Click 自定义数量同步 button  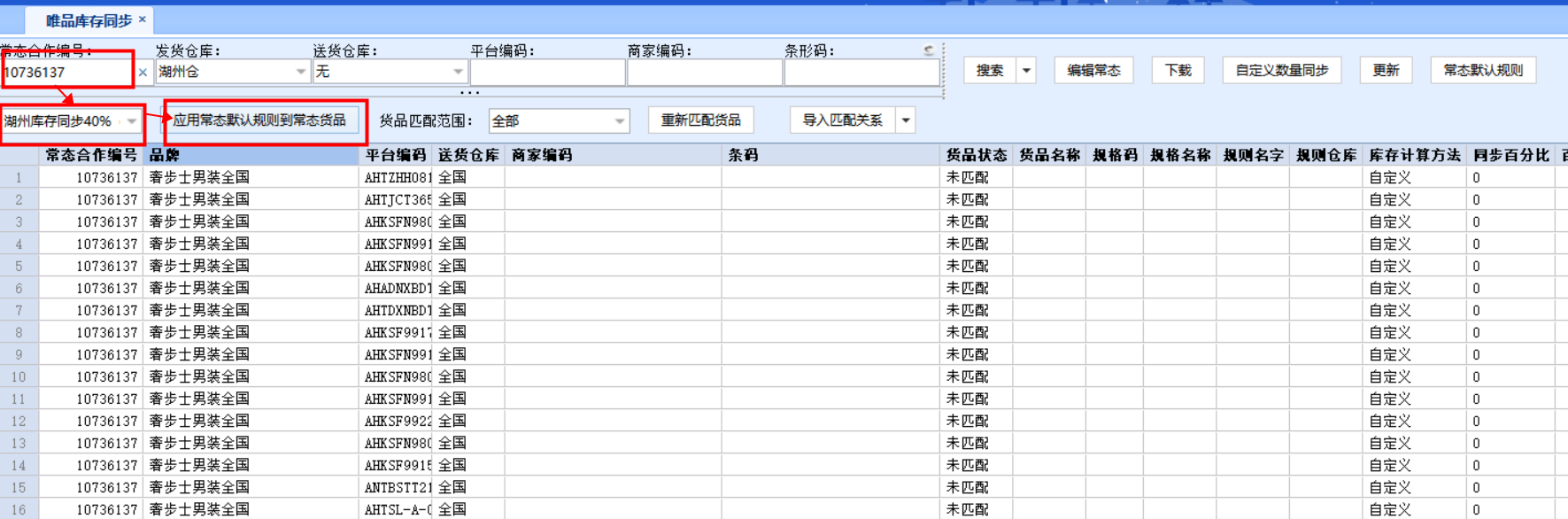(1281, 71)
